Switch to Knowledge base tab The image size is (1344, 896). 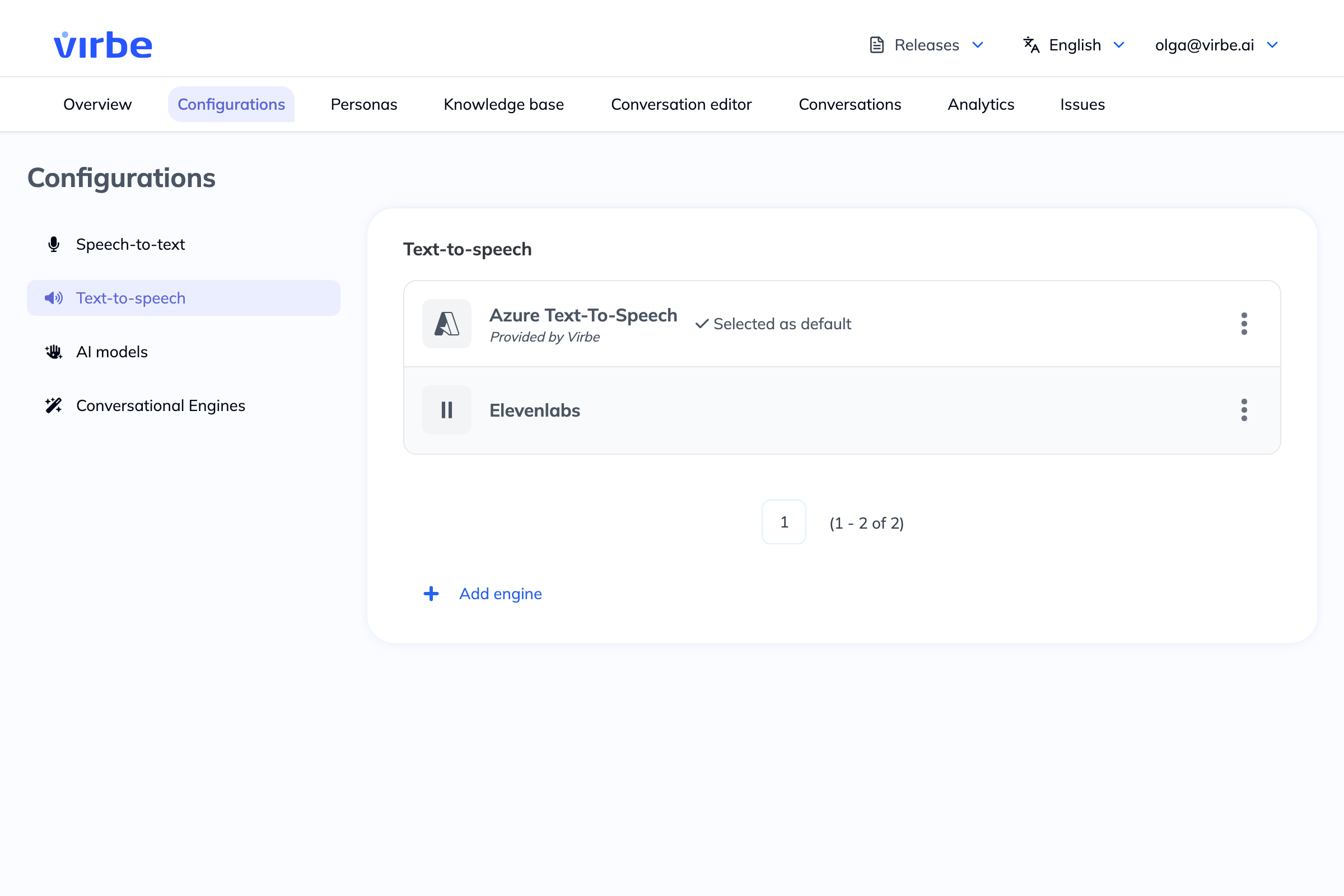(x=504, y=104)
